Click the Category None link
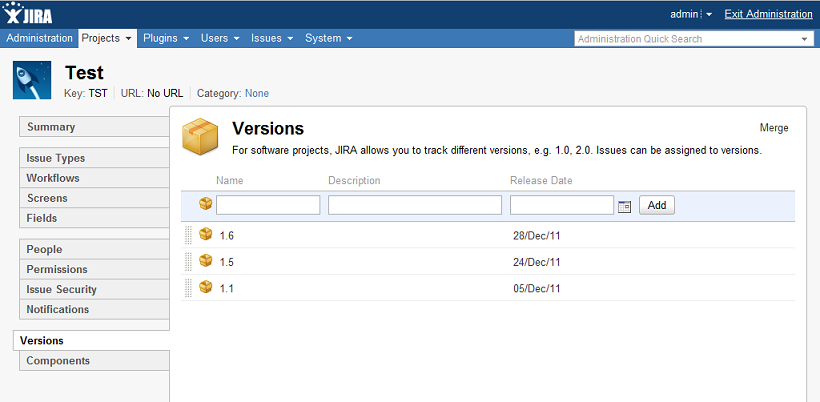This screenshot has width=820, height=402. (257, 94)
